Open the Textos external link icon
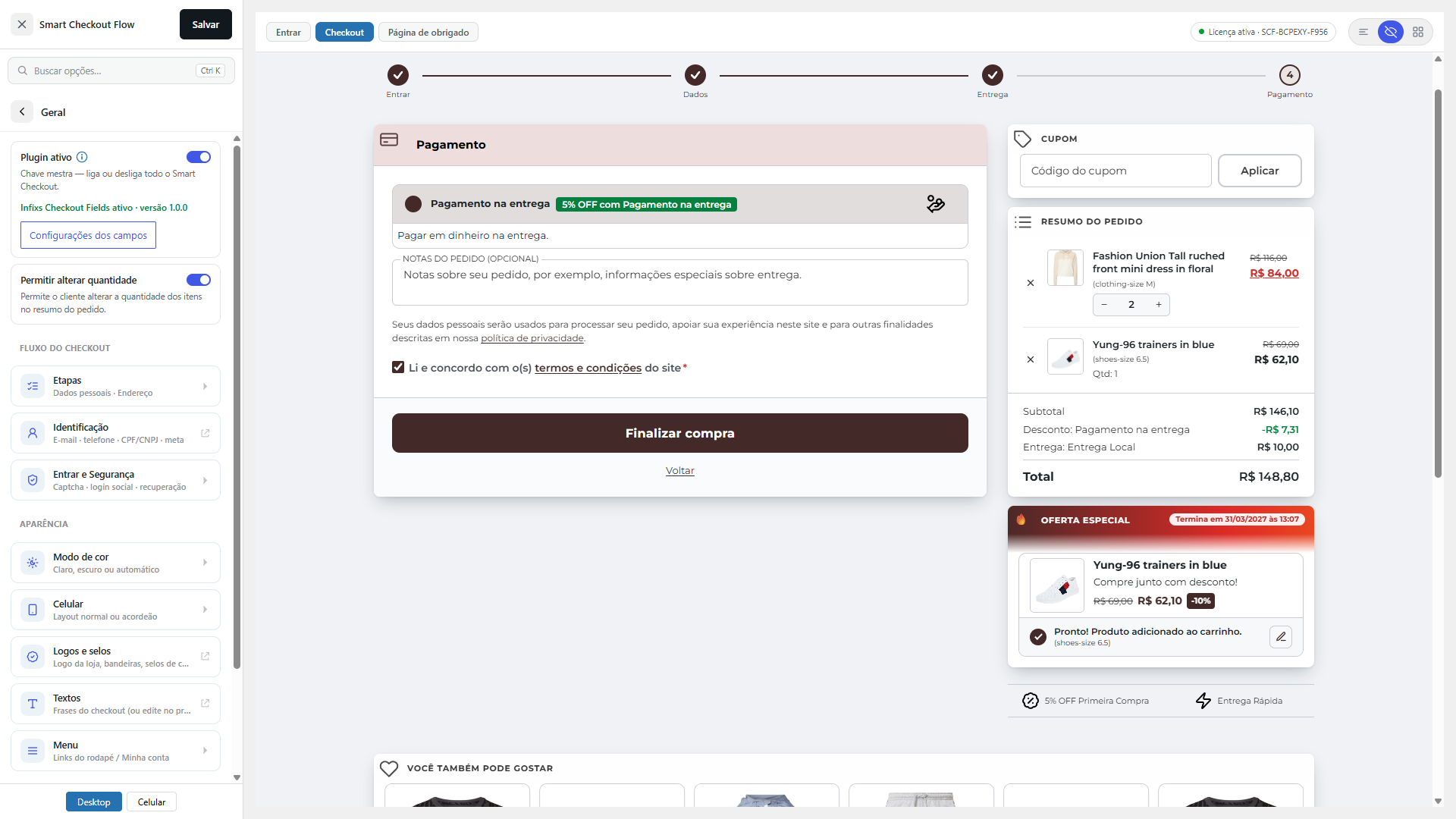 point(205,704)
